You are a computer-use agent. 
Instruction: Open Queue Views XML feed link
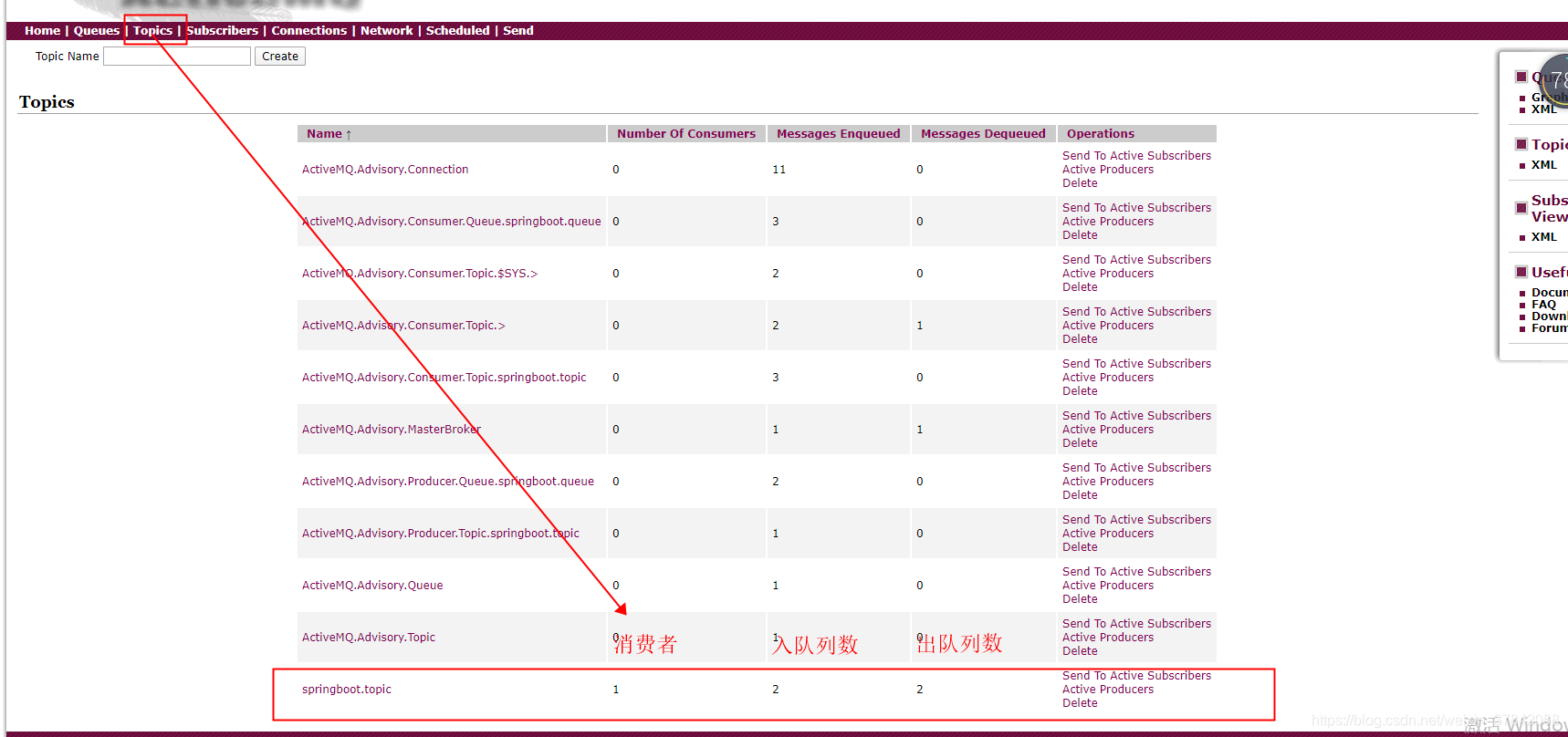(1544, 109)
